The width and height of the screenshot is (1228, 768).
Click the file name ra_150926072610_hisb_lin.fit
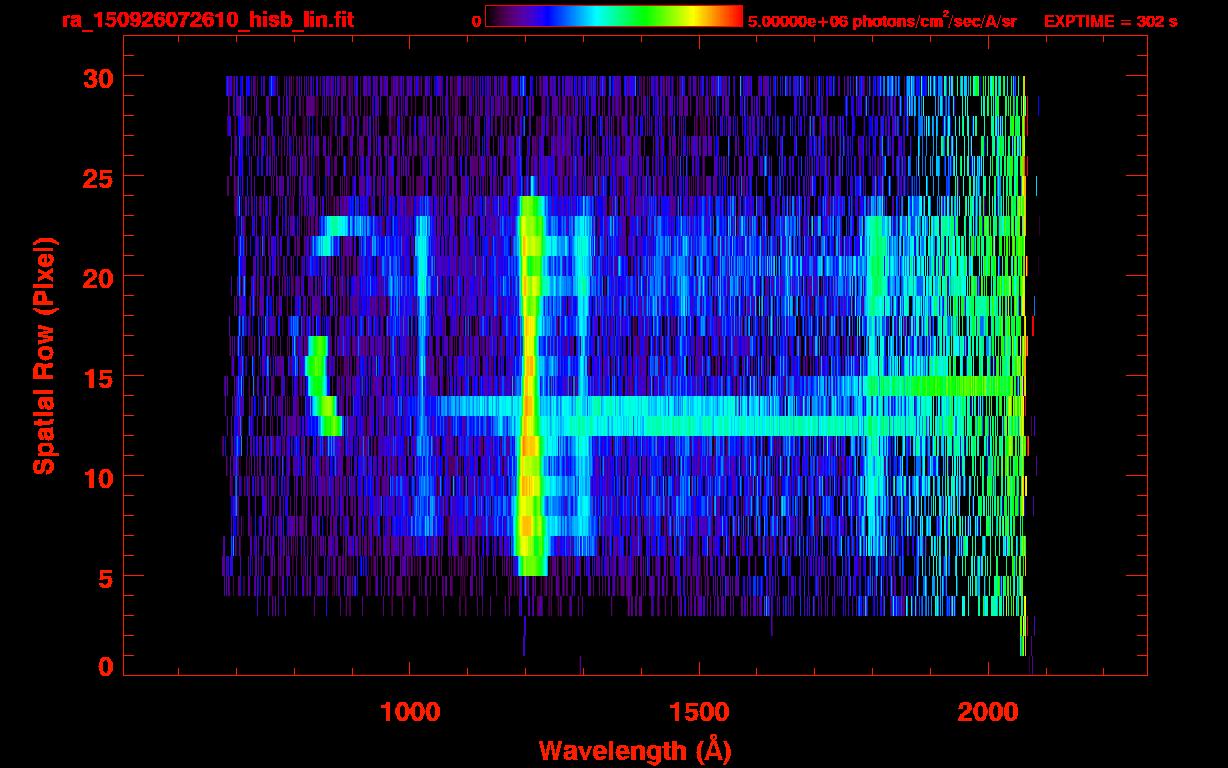pos(207,20)
